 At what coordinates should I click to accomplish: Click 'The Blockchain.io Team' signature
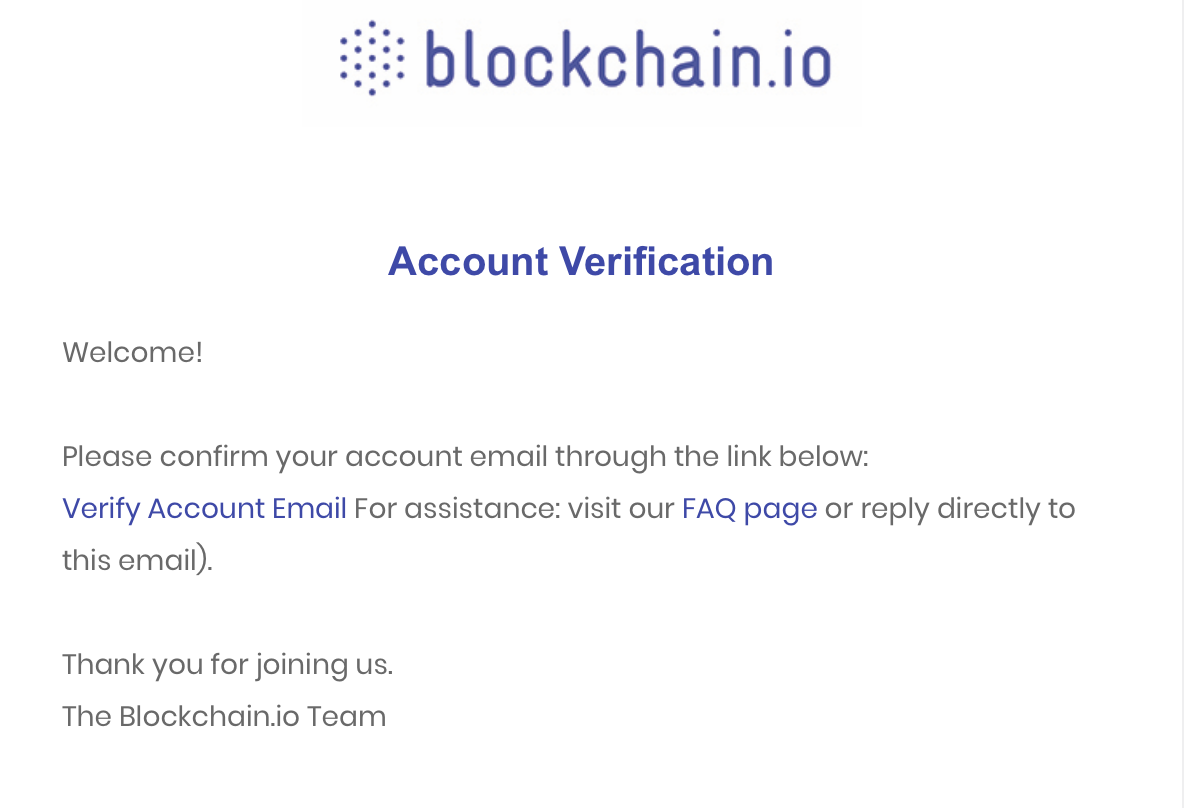click(x=224, y=717)
